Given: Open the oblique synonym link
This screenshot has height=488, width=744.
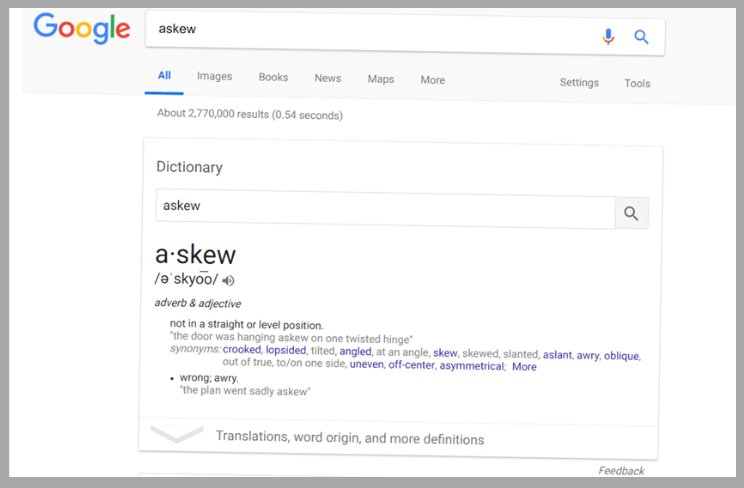Looking at the screenshot, I should (621, 356).
